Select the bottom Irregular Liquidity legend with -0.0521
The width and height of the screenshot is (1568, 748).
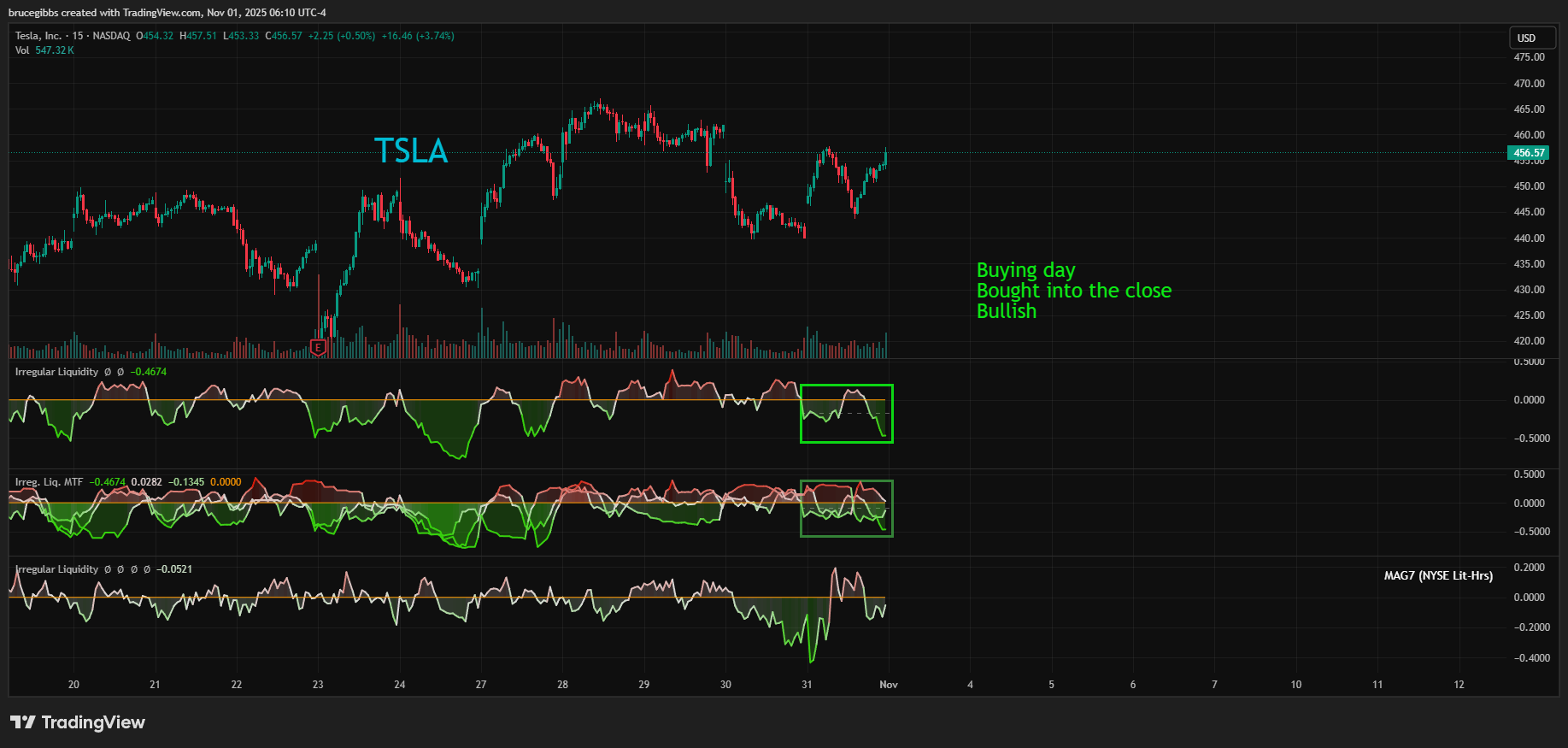pyautogui.click(x=56, y=569)
